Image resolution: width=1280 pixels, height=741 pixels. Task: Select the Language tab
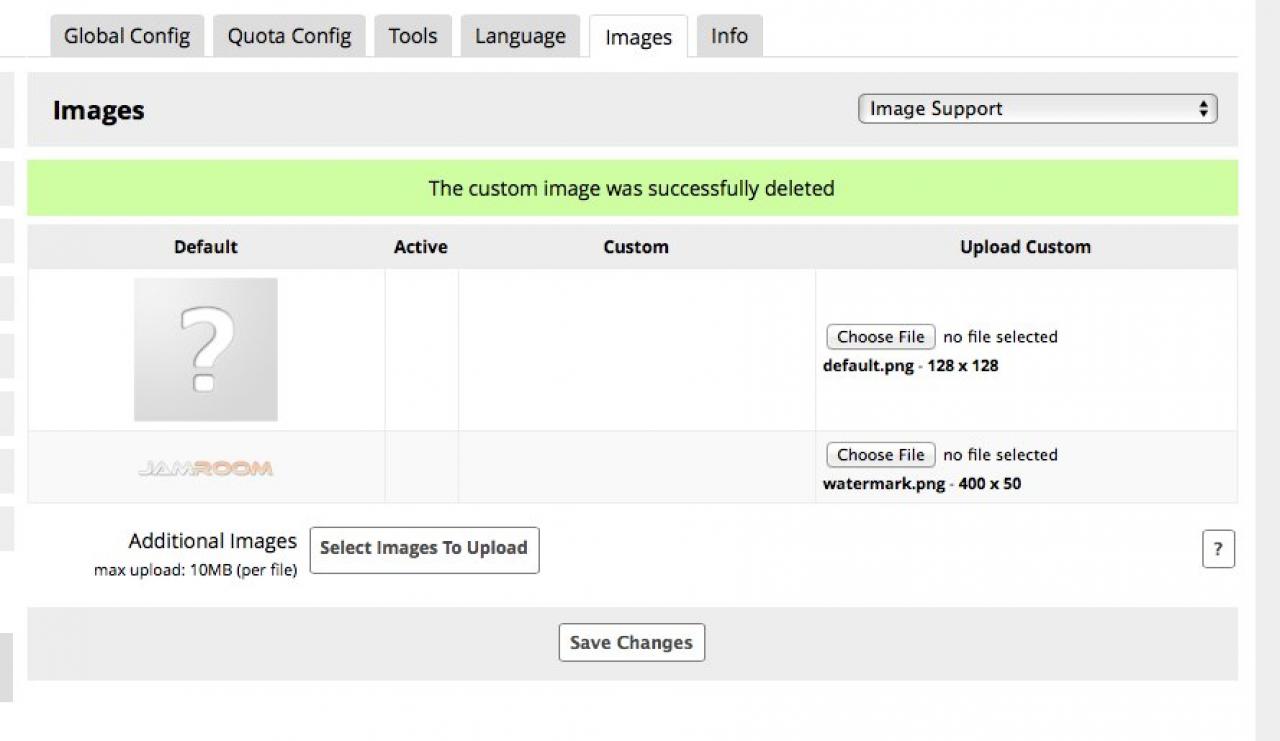pos(520,36)
